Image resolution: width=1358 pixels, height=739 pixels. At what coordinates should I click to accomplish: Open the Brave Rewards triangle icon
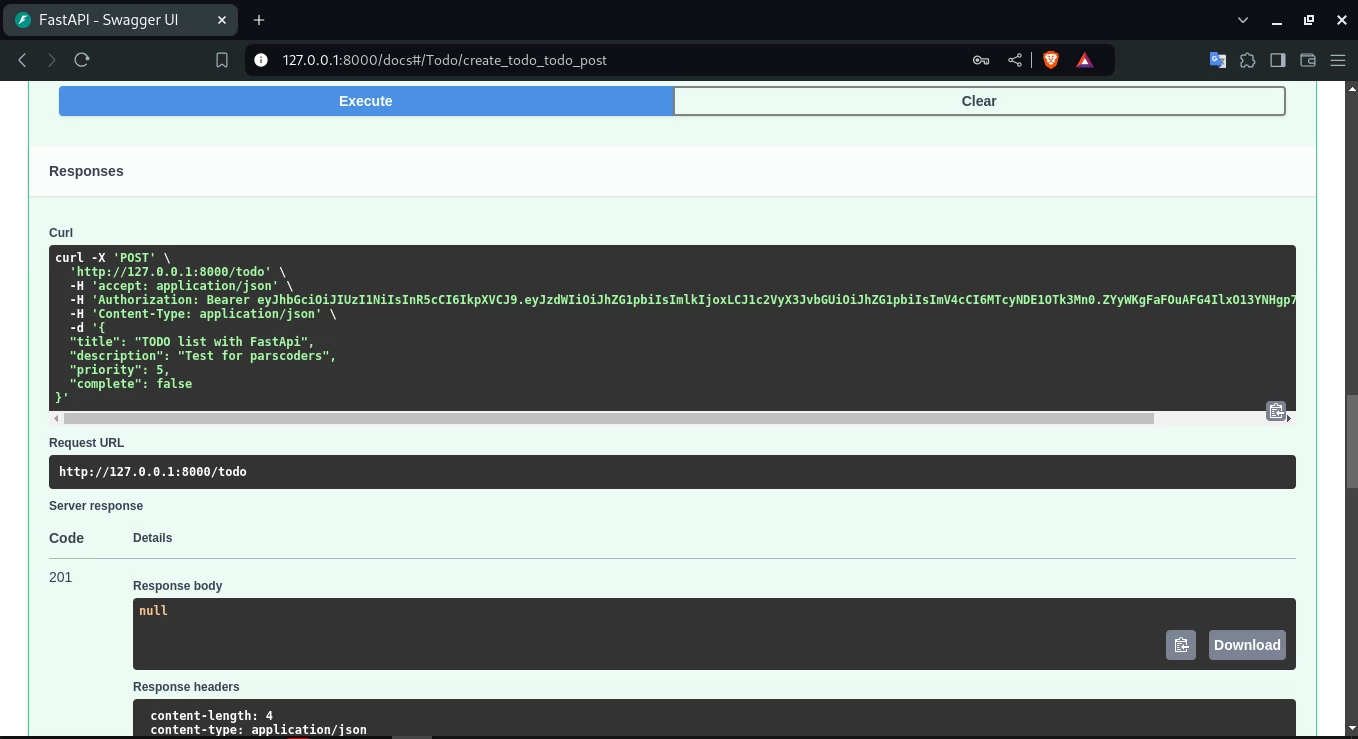click(1084, 60)
